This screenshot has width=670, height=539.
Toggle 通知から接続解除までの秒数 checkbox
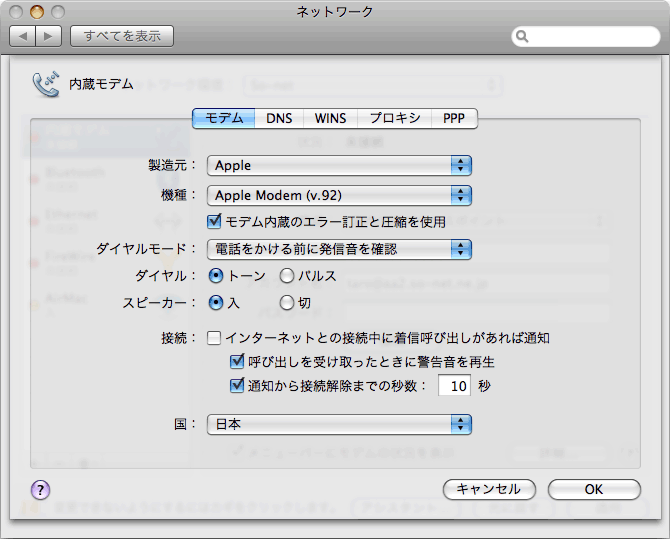237,386
